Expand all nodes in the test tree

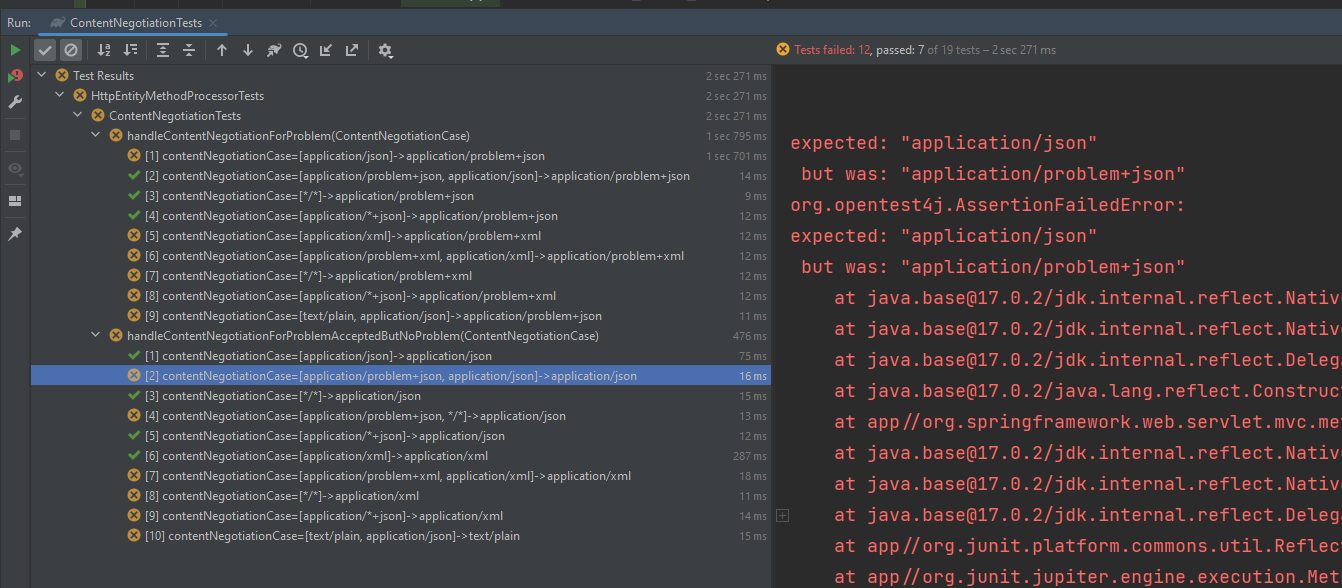[x=163, y=50]
